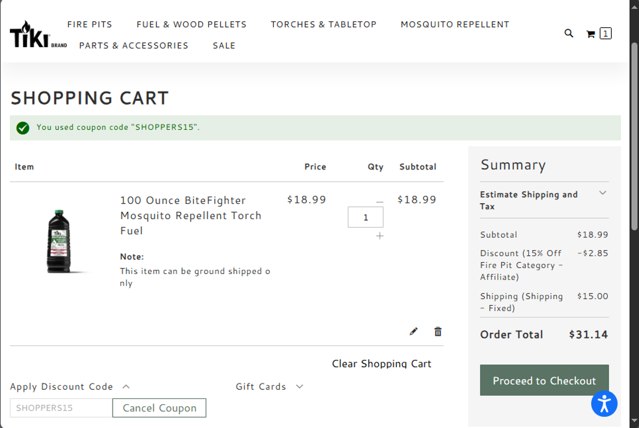Open Fire Pits menu
This screenshot has height=428, width=639.
pyautogui.click(x=90, y=24)
